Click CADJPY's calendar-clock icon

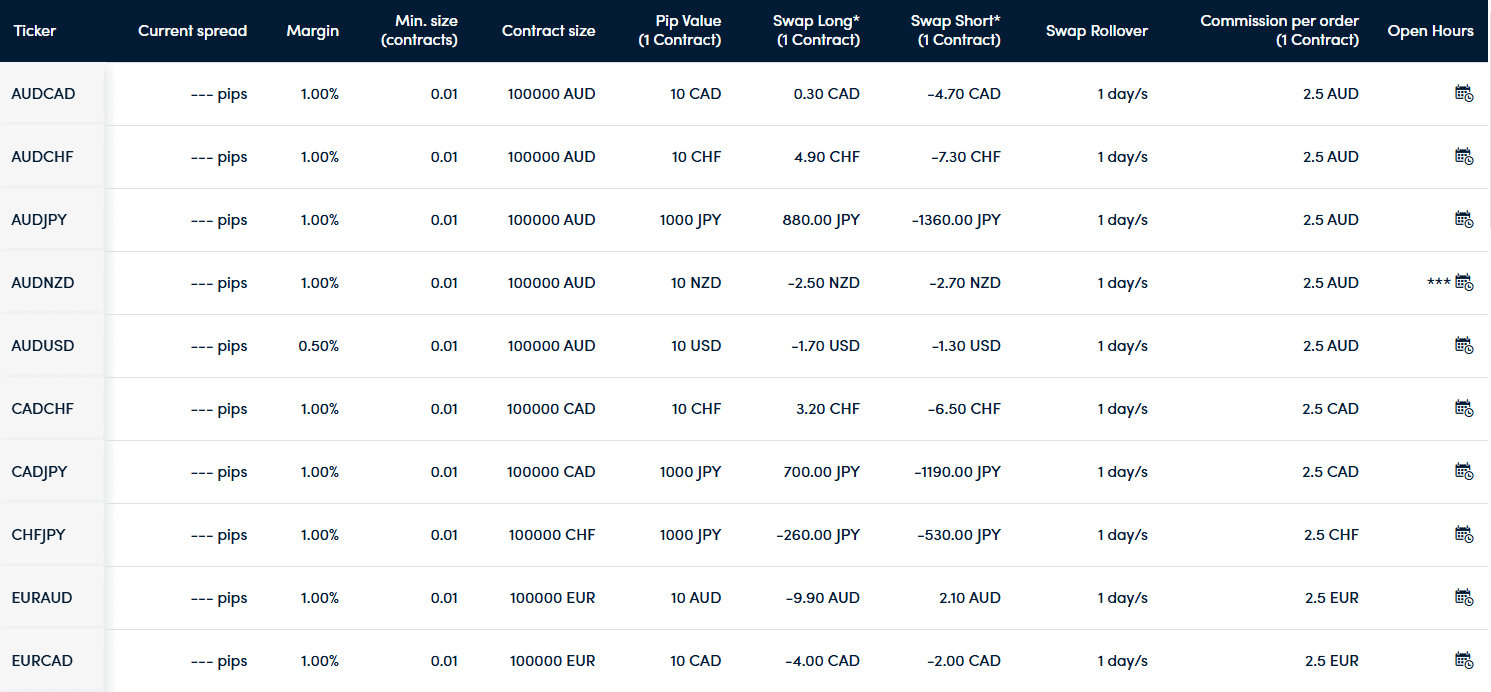[x=1464, y=471]
